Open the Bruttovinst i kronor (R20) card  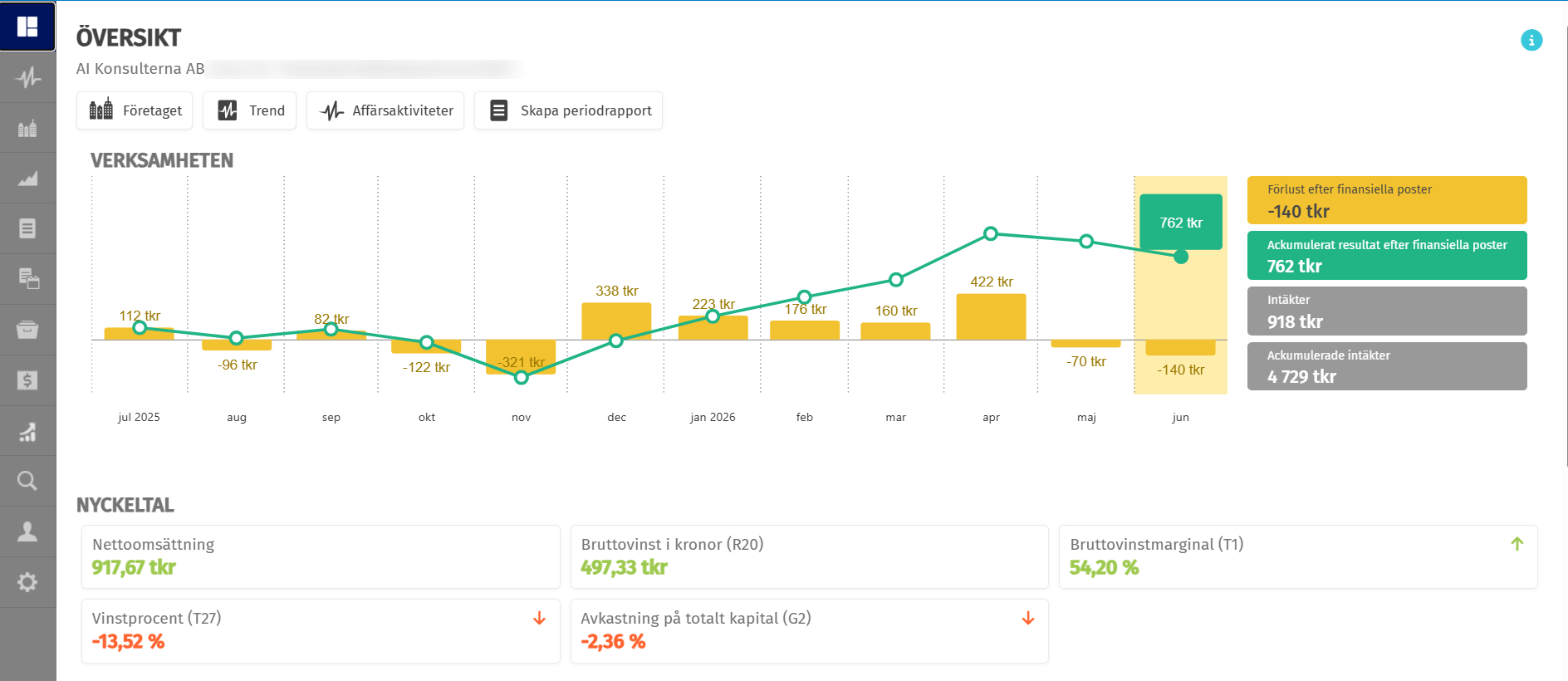pos(810,556)
